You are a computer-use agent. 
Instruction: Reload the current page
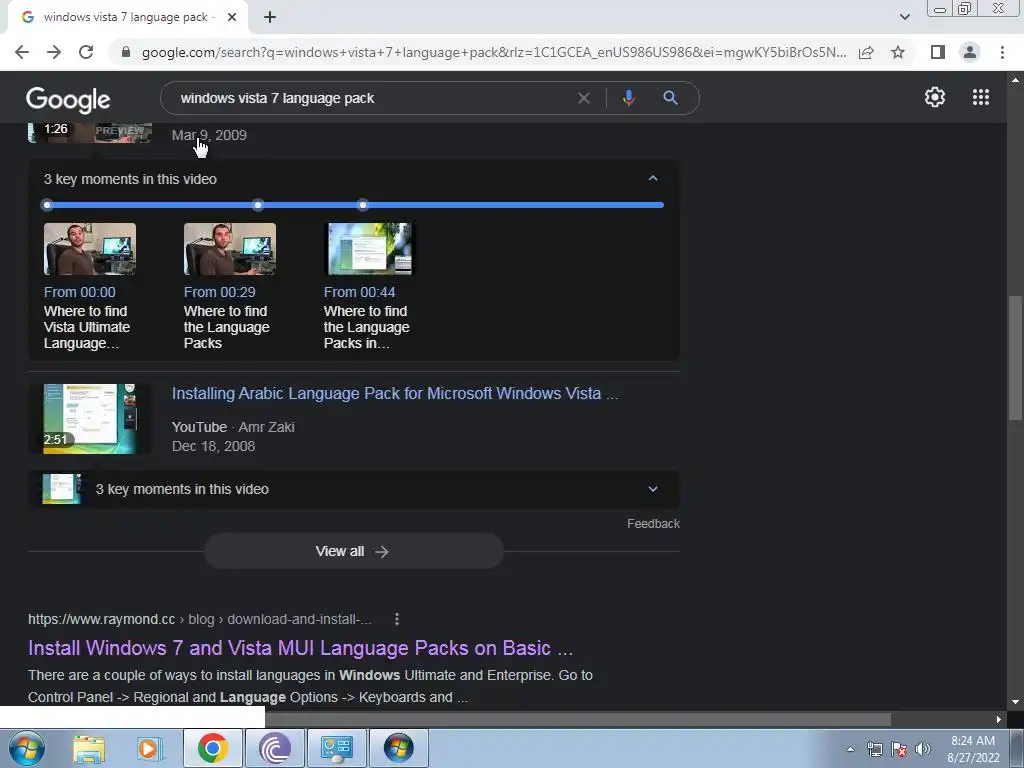(86, 52)
